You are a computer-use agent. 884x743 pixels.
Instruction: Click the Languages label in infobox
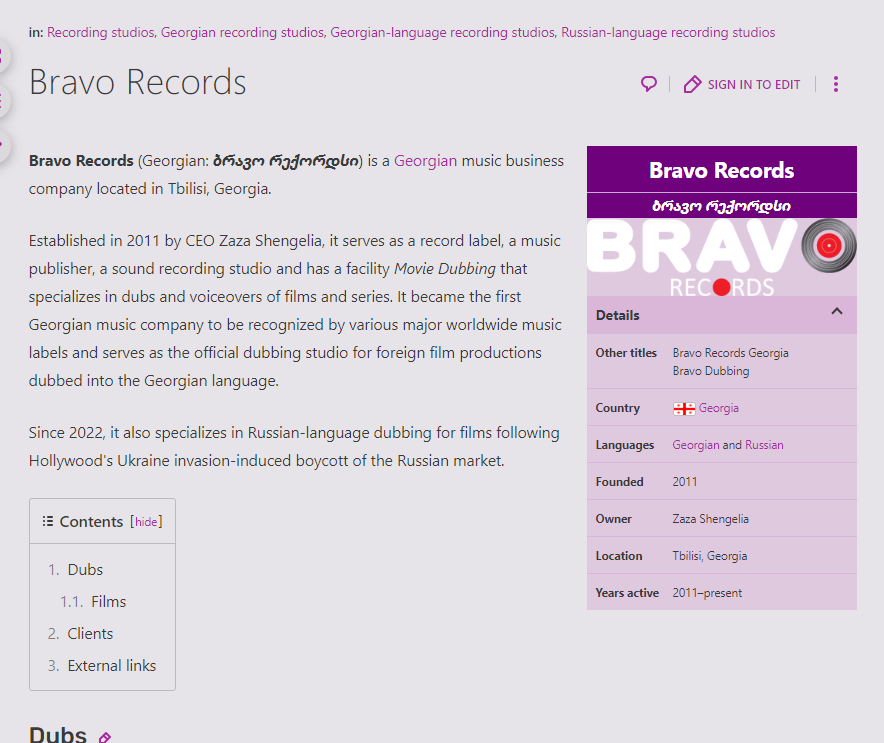625,445
